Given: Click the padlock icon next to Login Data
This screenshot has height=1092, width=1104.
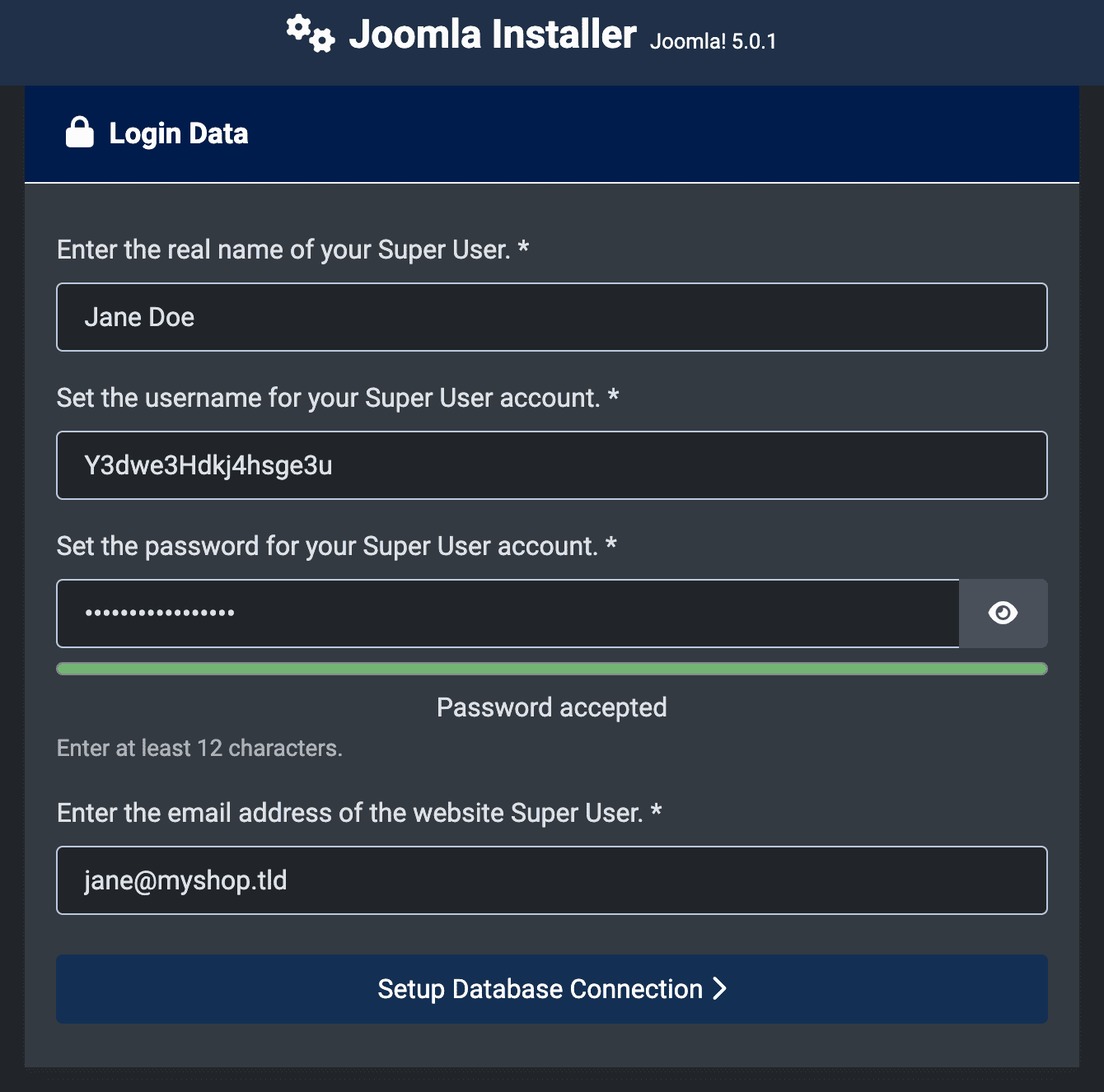Looking at the screenshot, I should click(x=80, y=132).
